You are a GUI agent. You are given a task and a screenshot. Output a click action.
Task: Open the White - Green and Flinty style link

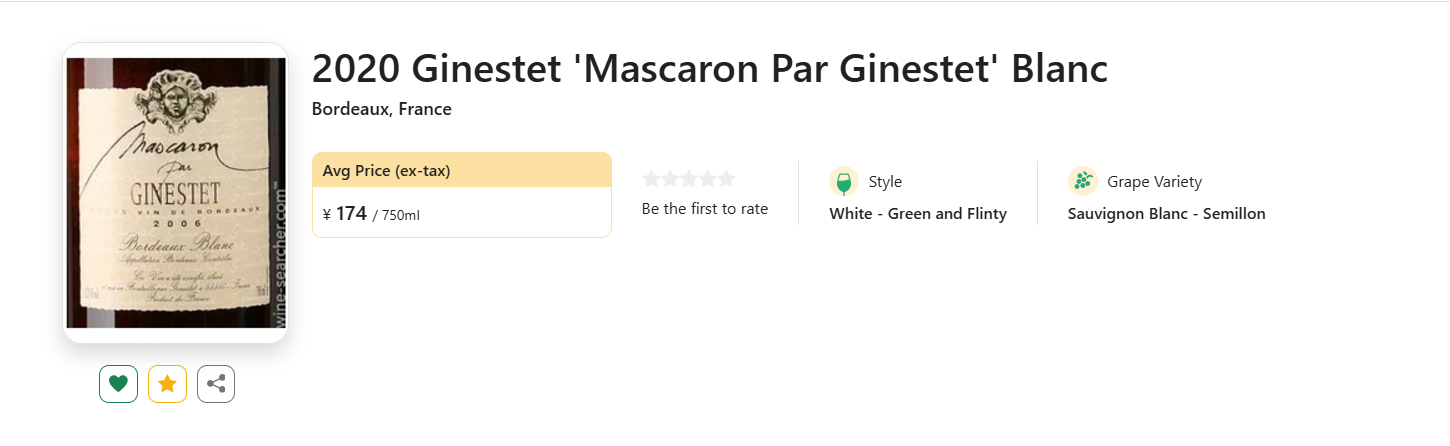(x=918, y=214)
